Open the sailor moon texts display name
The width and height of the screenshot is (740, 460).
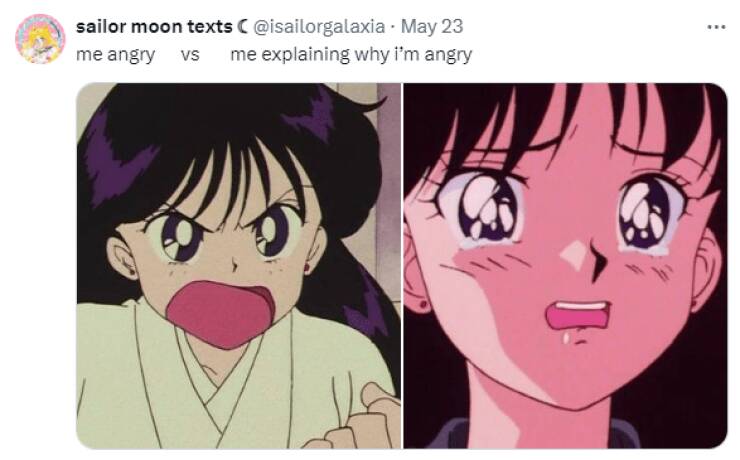(154, 27)
